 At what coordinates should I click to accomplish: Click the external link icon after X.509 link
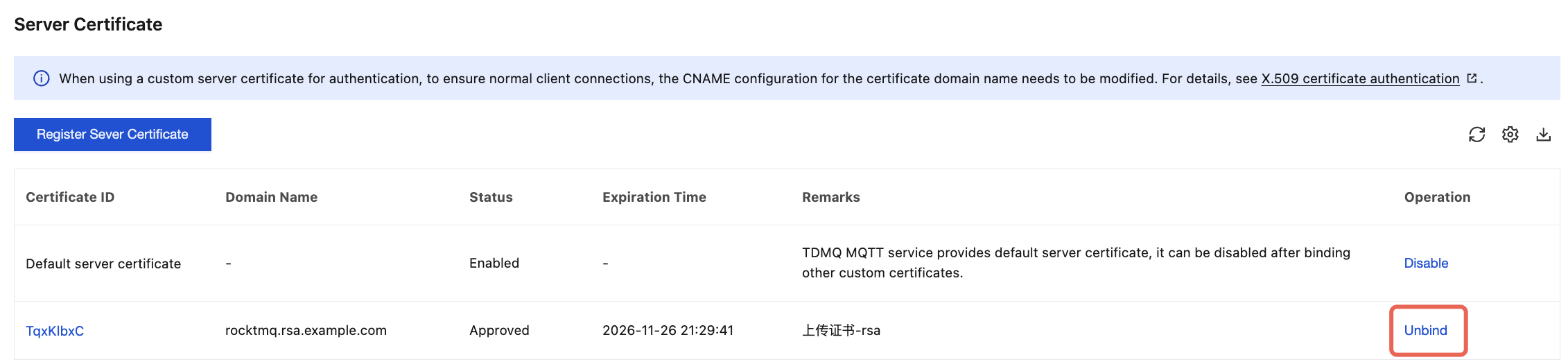(x=1472, y=78)
